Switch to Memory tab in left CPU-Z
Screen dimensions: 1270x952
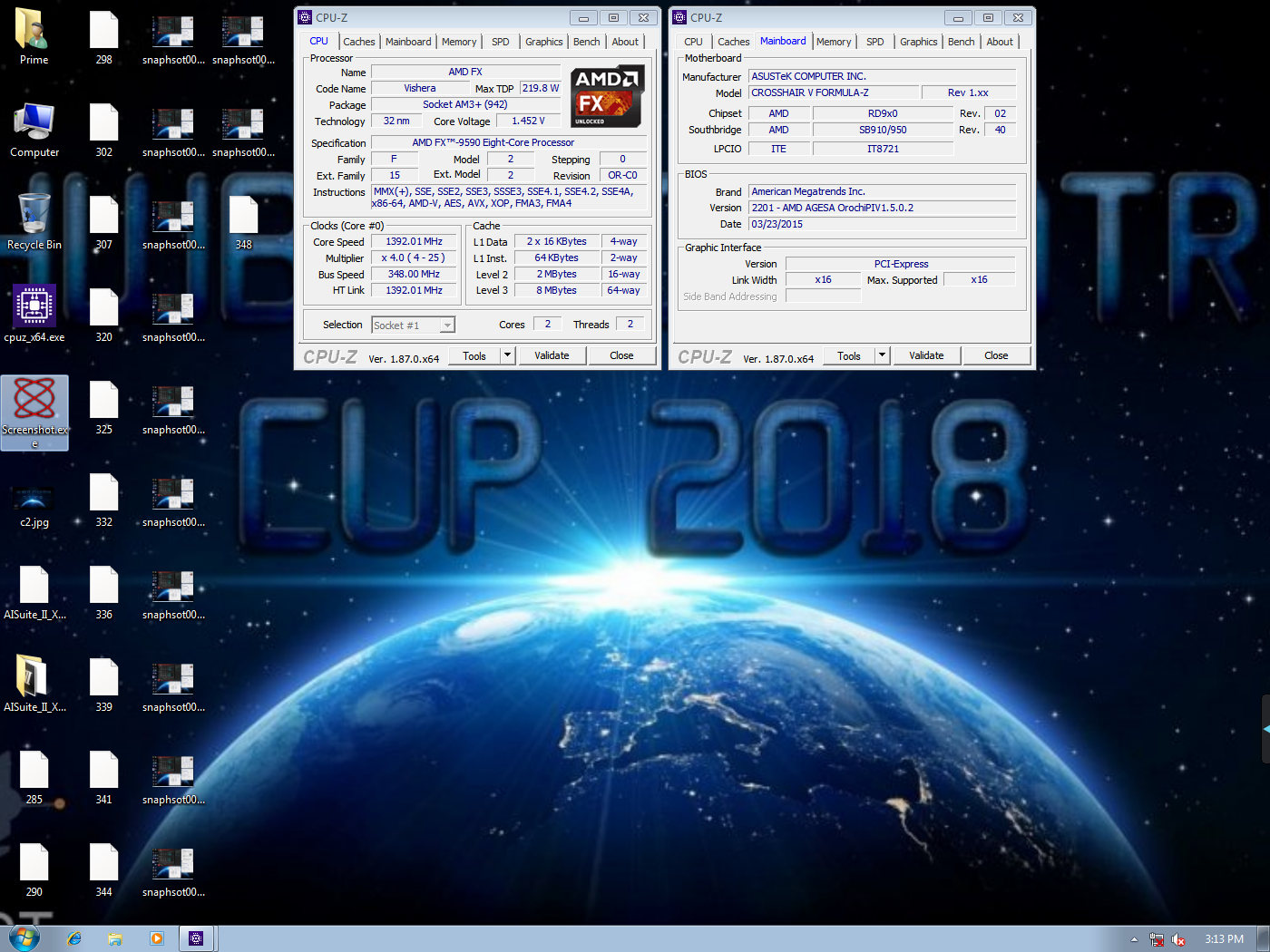pos(459,42)
